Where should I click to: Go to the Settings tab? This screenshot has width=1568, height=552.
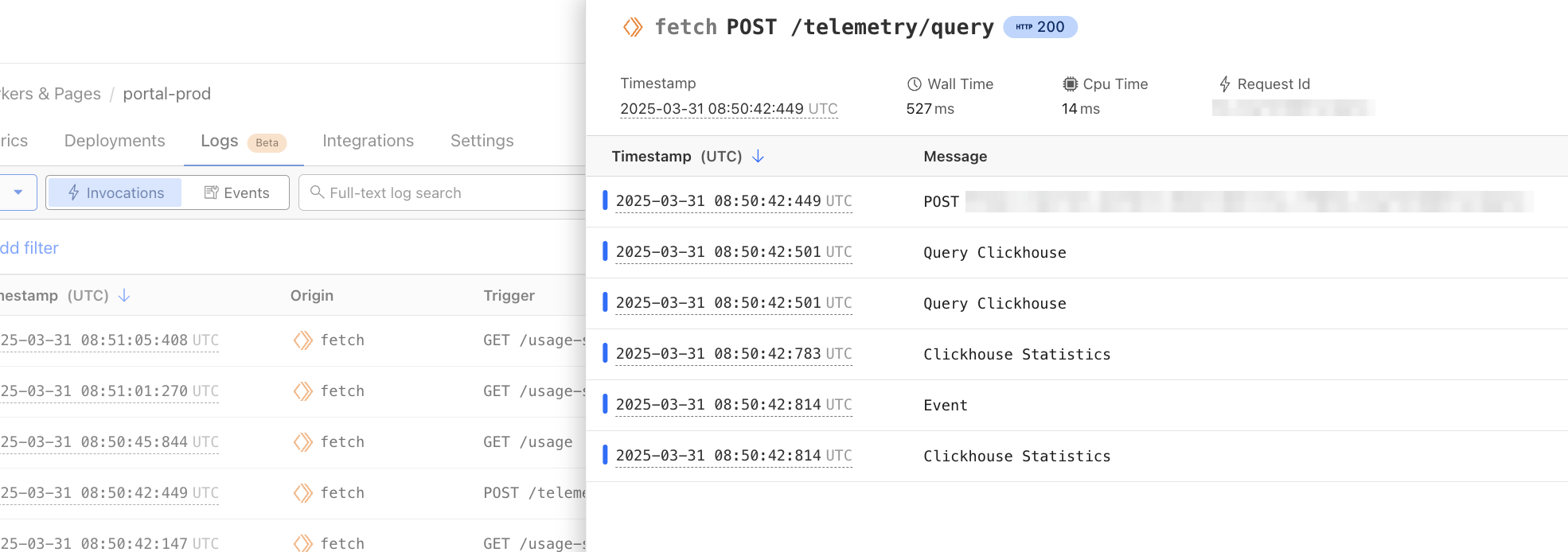point(482,141)
